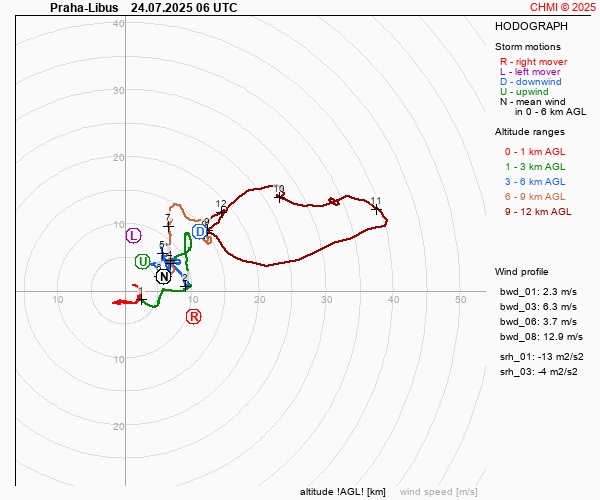600x500 pixels.
Task: Click the 2 km altitude cross marker
Action: coord(186,285)
